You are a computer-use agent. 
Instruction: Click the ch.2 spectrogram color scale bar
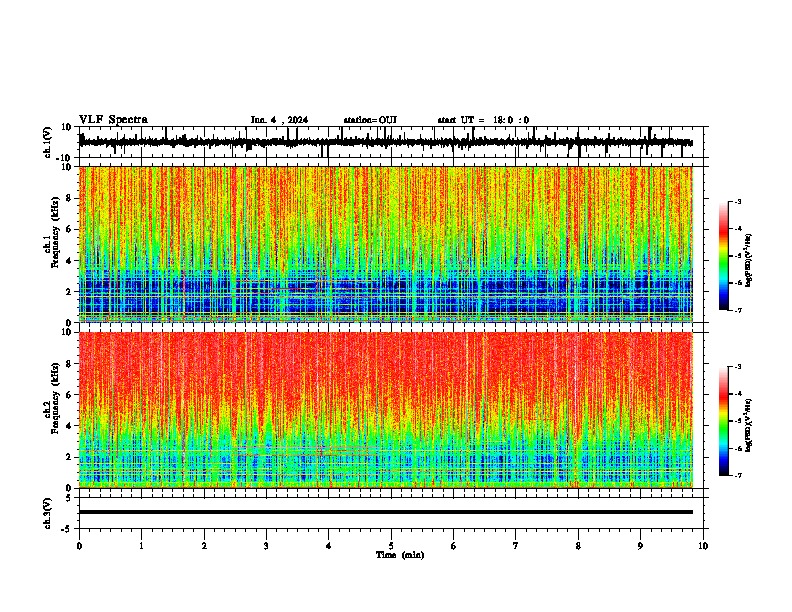[x=723, y=421]
